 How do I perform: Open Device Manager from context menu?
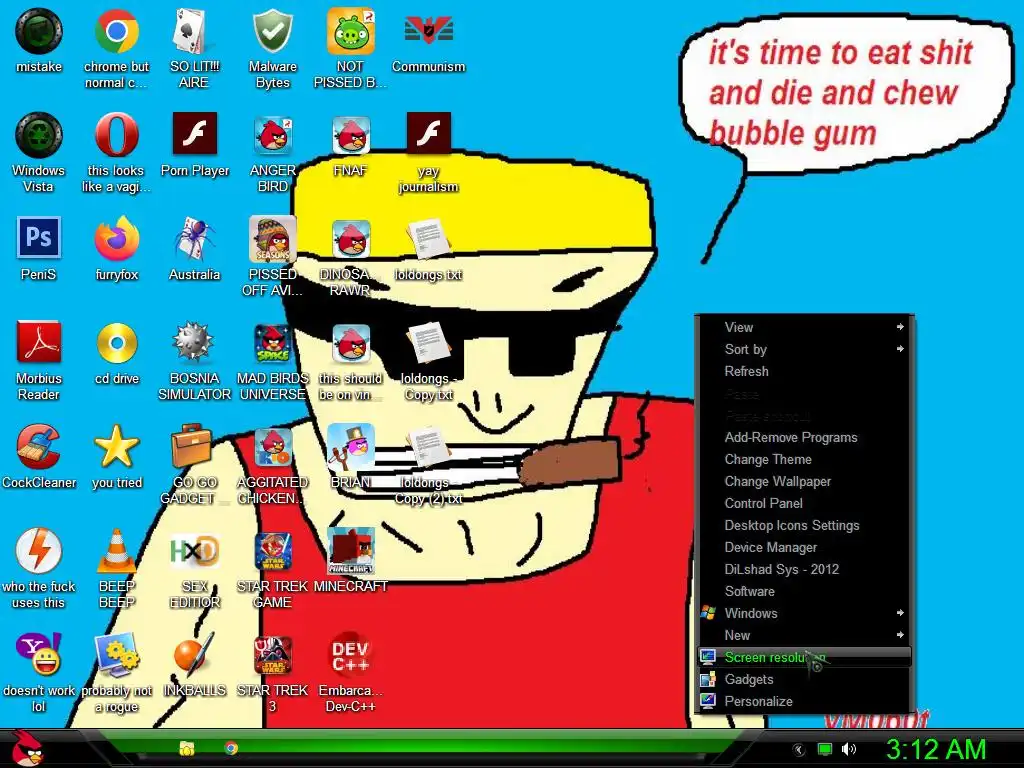click(x=804, y=547)
